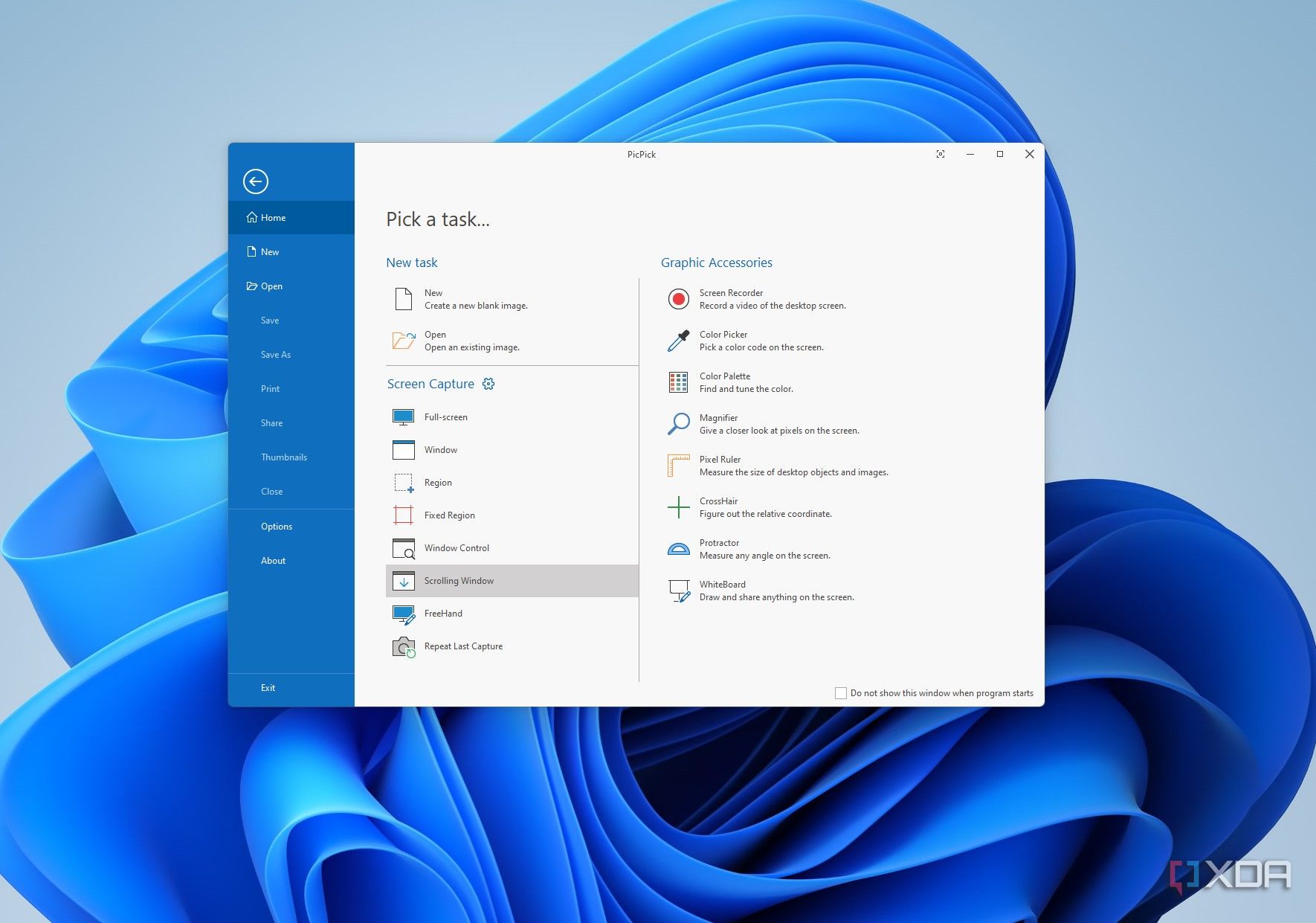
Task: Check 'Do not show this window' box
Action: coord(841,693)
